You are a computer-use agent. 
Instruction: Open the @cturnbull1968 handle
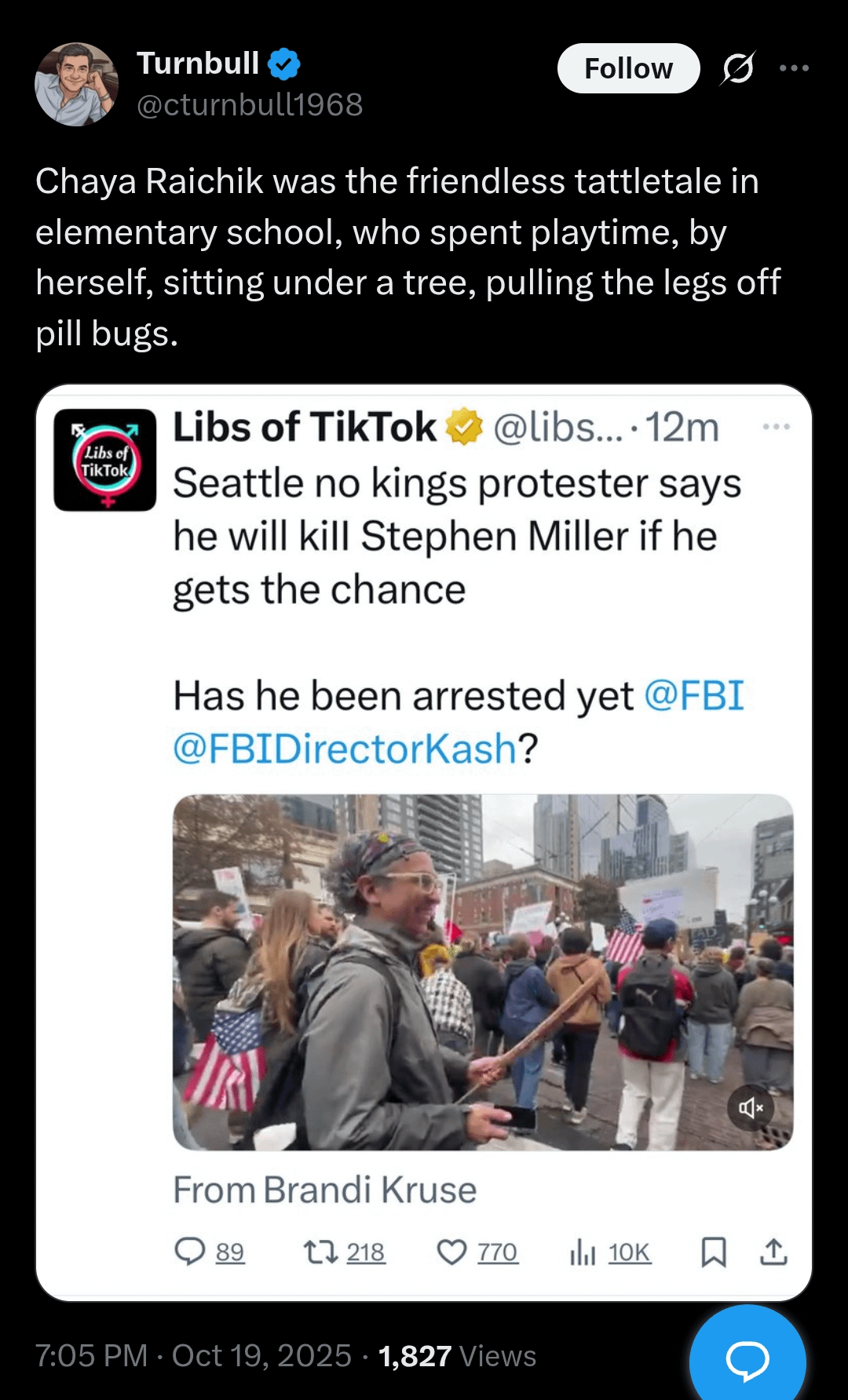pos(250,104)
